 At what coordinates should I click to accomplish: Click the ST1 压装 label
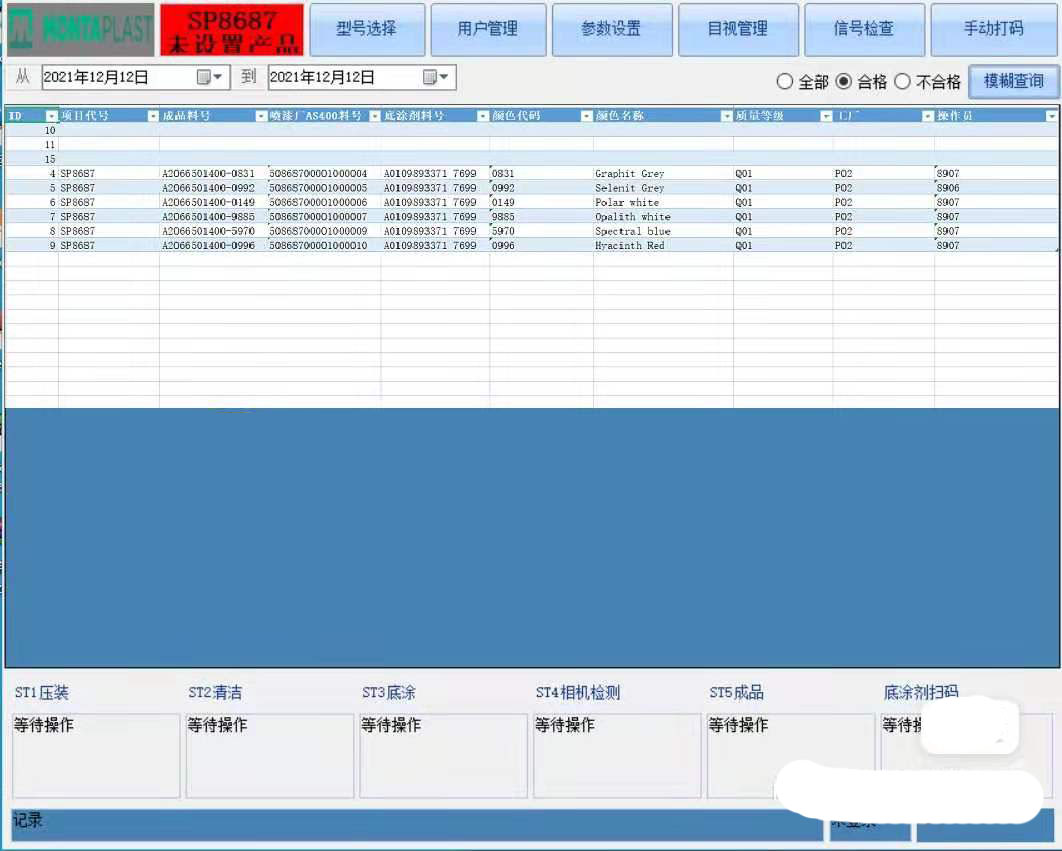pyautogui.click(x=42, y=692)
